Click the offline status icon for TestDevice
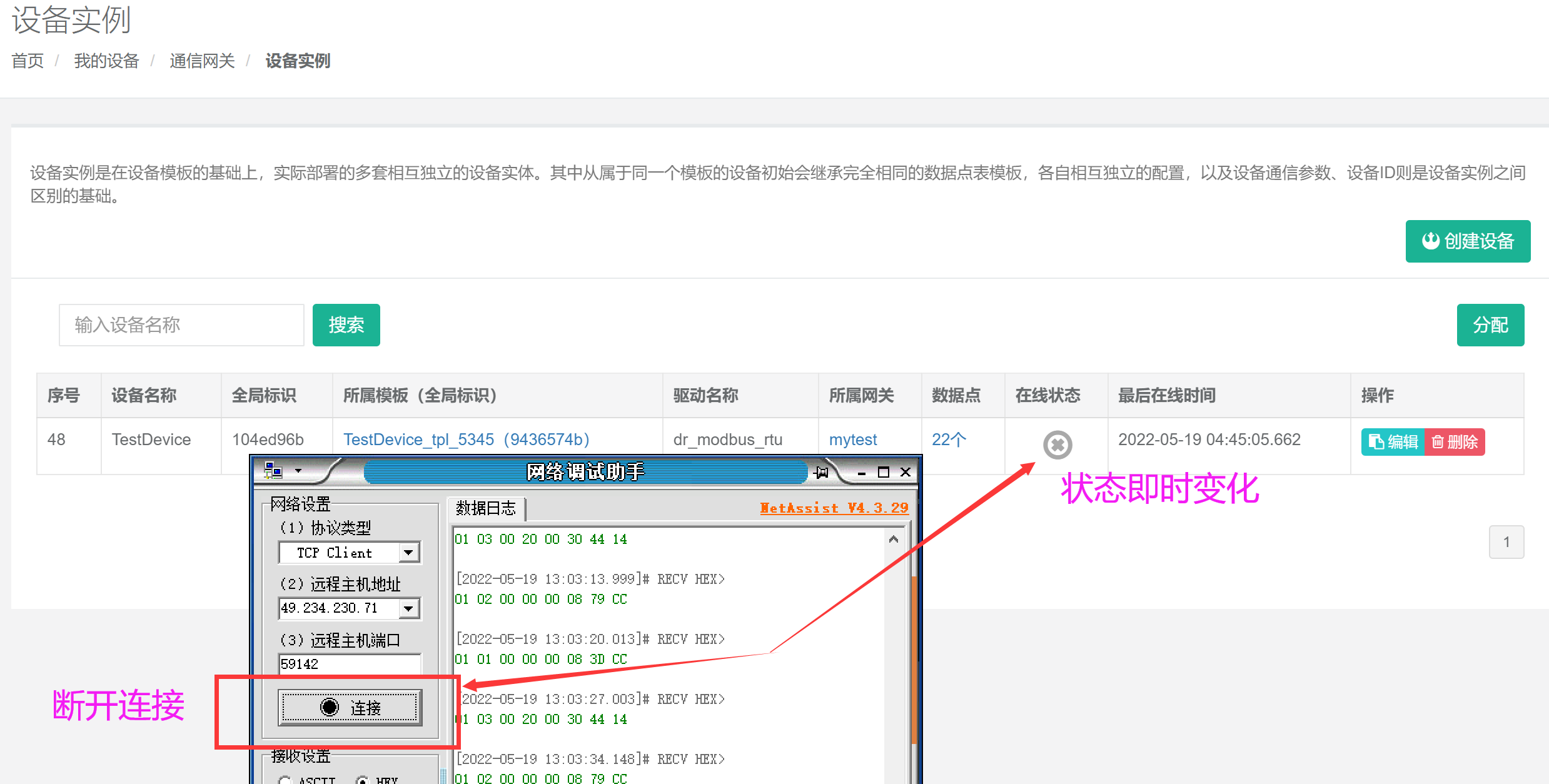 (x=1057, y=445)
